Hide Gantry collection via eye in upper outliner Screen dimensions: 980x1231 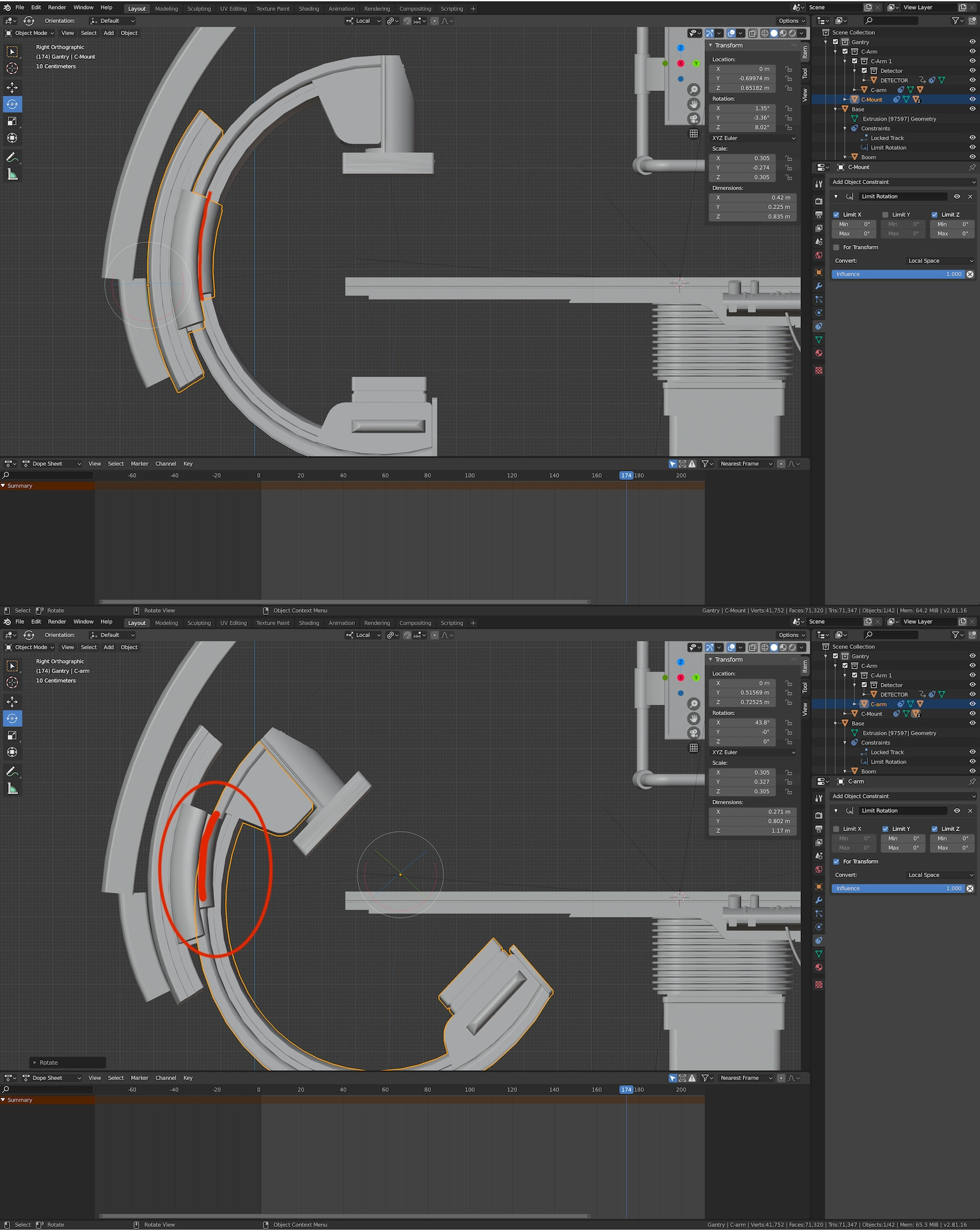click(x=972, y=42)
